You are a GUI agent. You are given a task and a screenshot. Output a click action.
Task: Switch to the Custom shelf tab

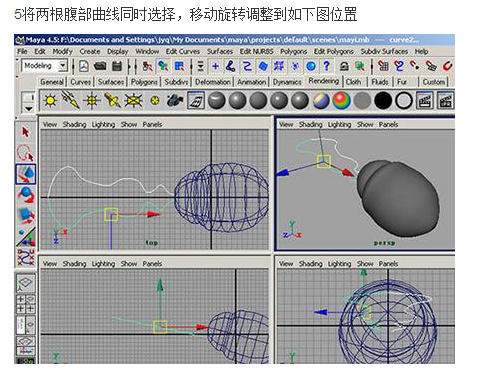click(434, 82)
